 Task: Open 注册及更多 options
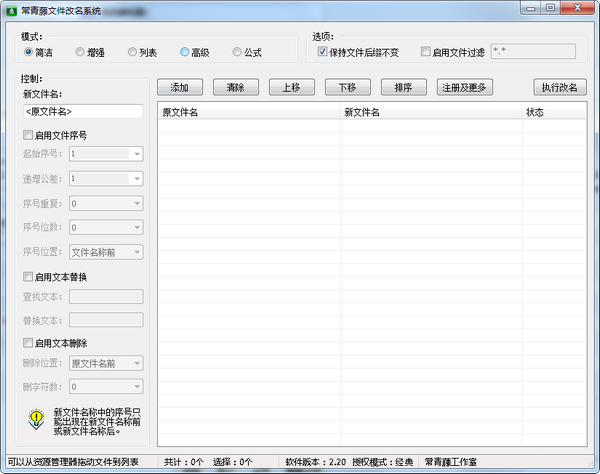pos(465,87)
